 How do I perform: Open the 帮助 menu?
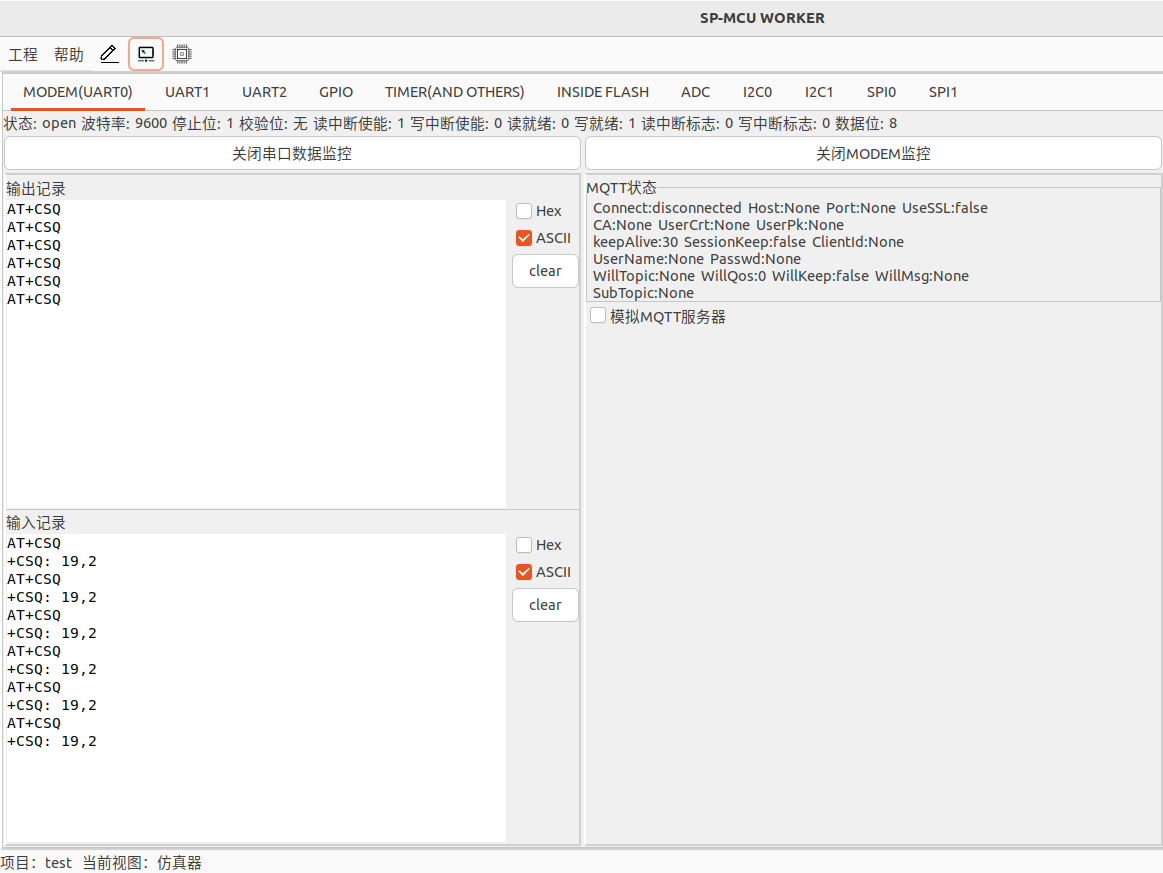(x=69, y=55)
